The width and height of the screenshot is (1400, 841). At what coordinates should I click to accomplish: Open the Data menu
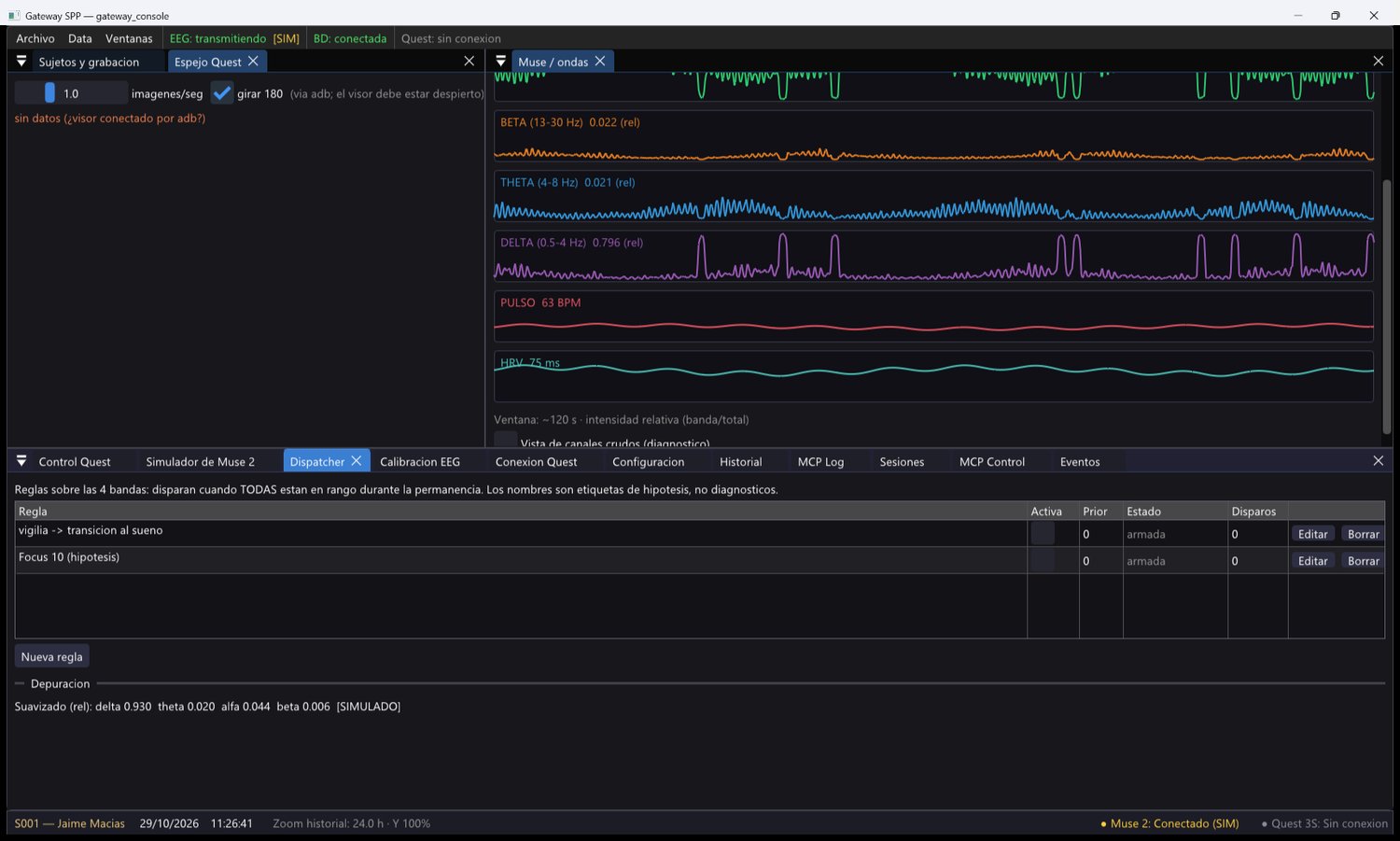[80, 38]
